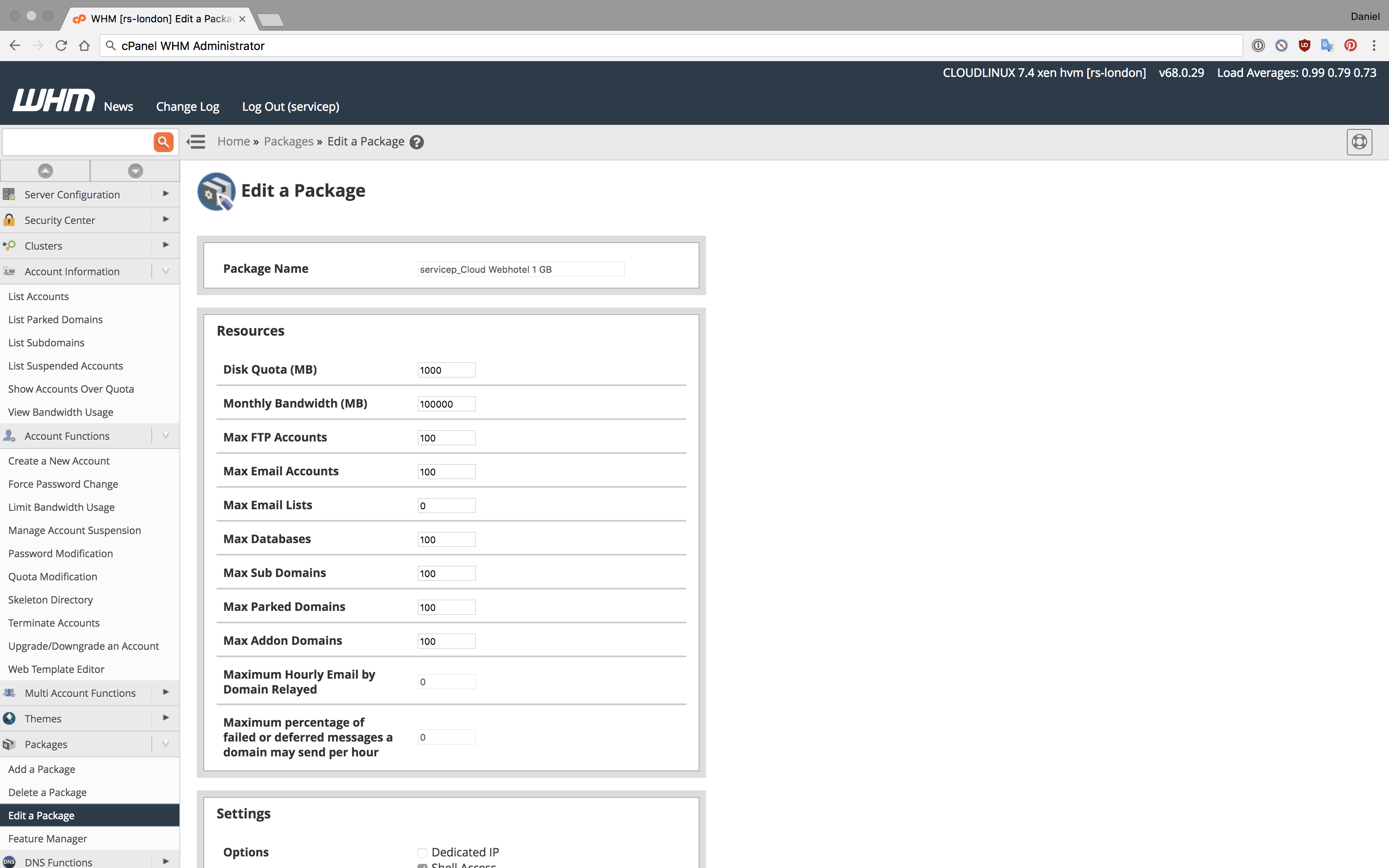Viewport: 1389px width, 868px height.
Task: Click the WHM logo
Action: (54, 100)
